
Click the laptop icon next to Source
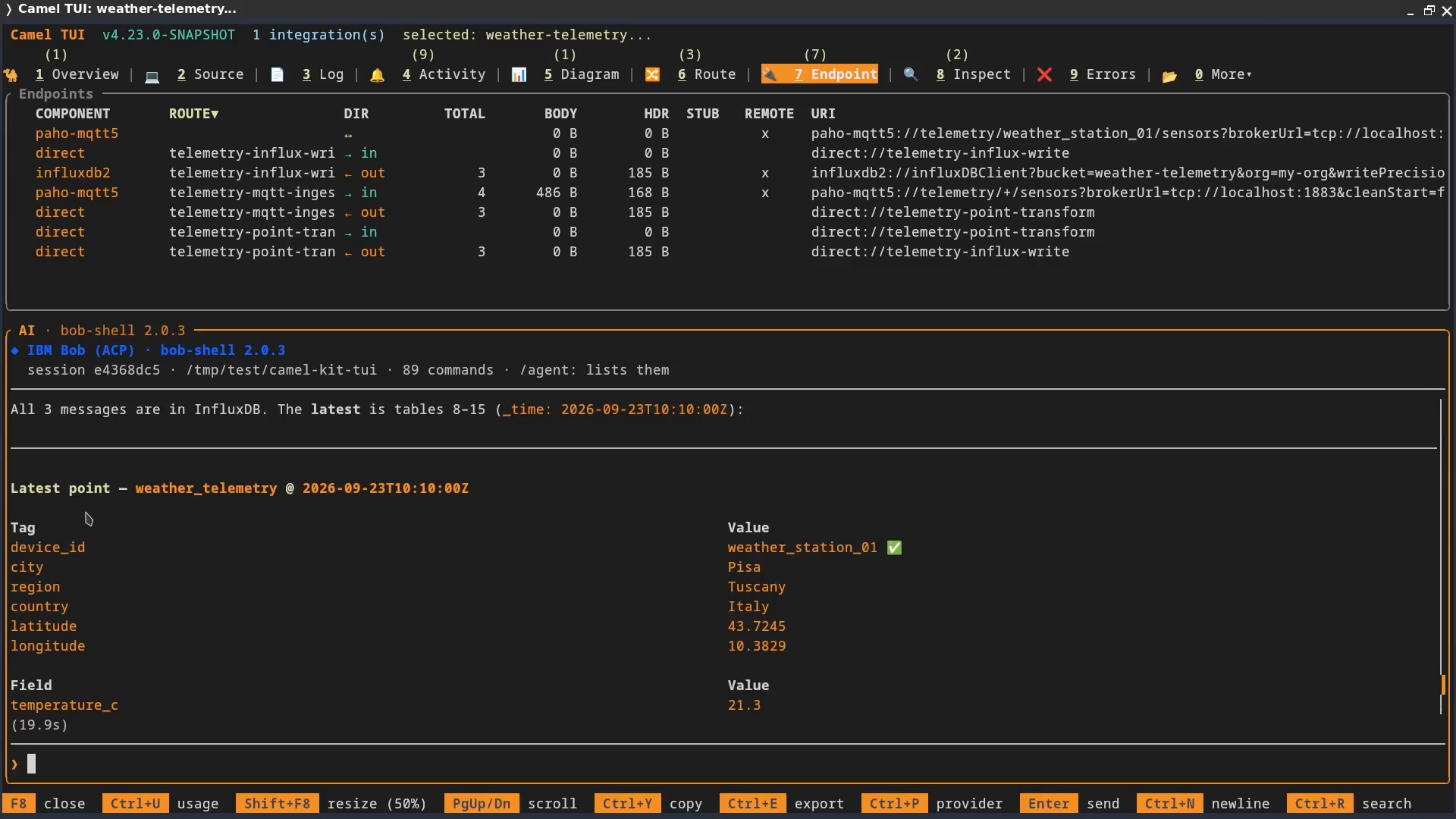tap(152, 75)
